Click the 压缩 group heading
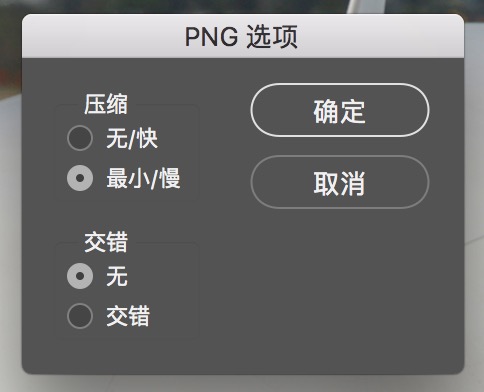The height and width of the screenshot is (392, 484). click(106, 104)
